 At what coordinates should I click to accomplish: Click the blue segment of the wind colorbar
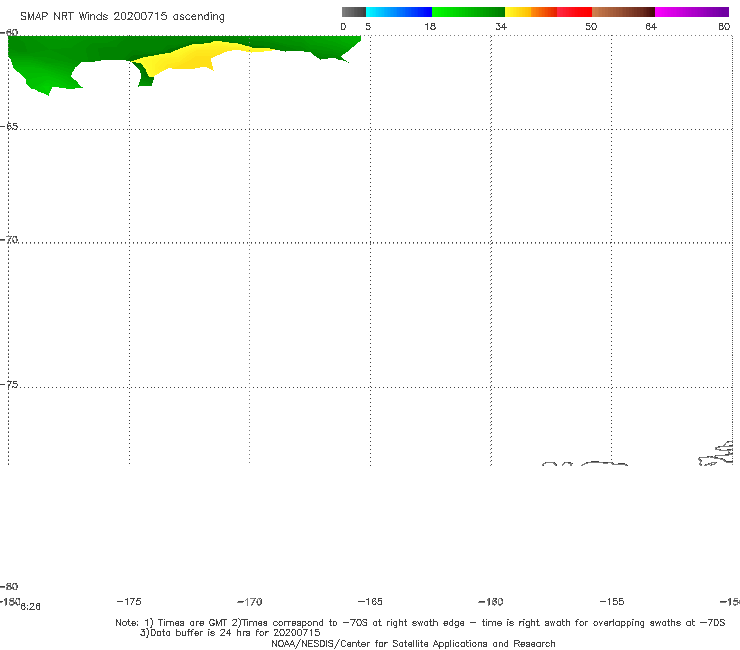pos(399,12)
